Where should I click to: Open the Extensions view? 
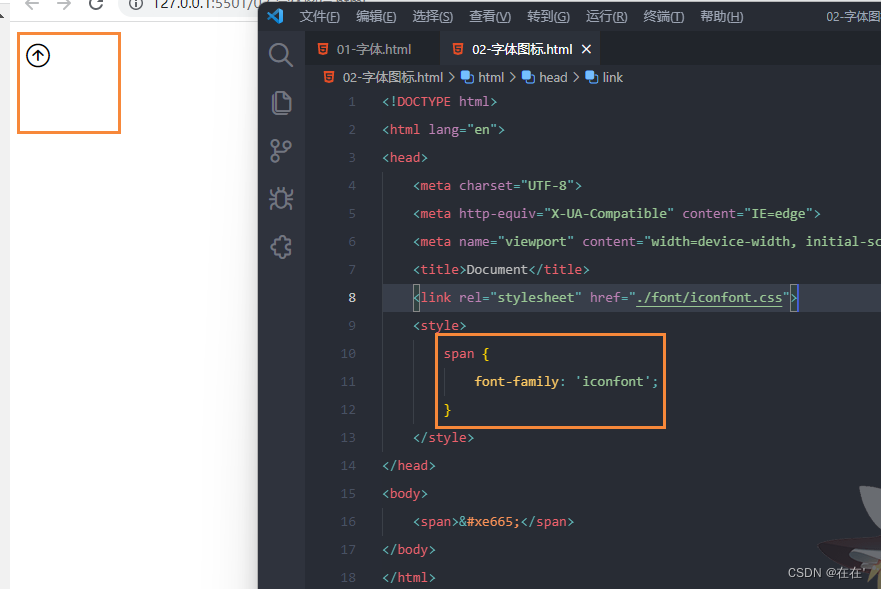click(x=280, y=246)
